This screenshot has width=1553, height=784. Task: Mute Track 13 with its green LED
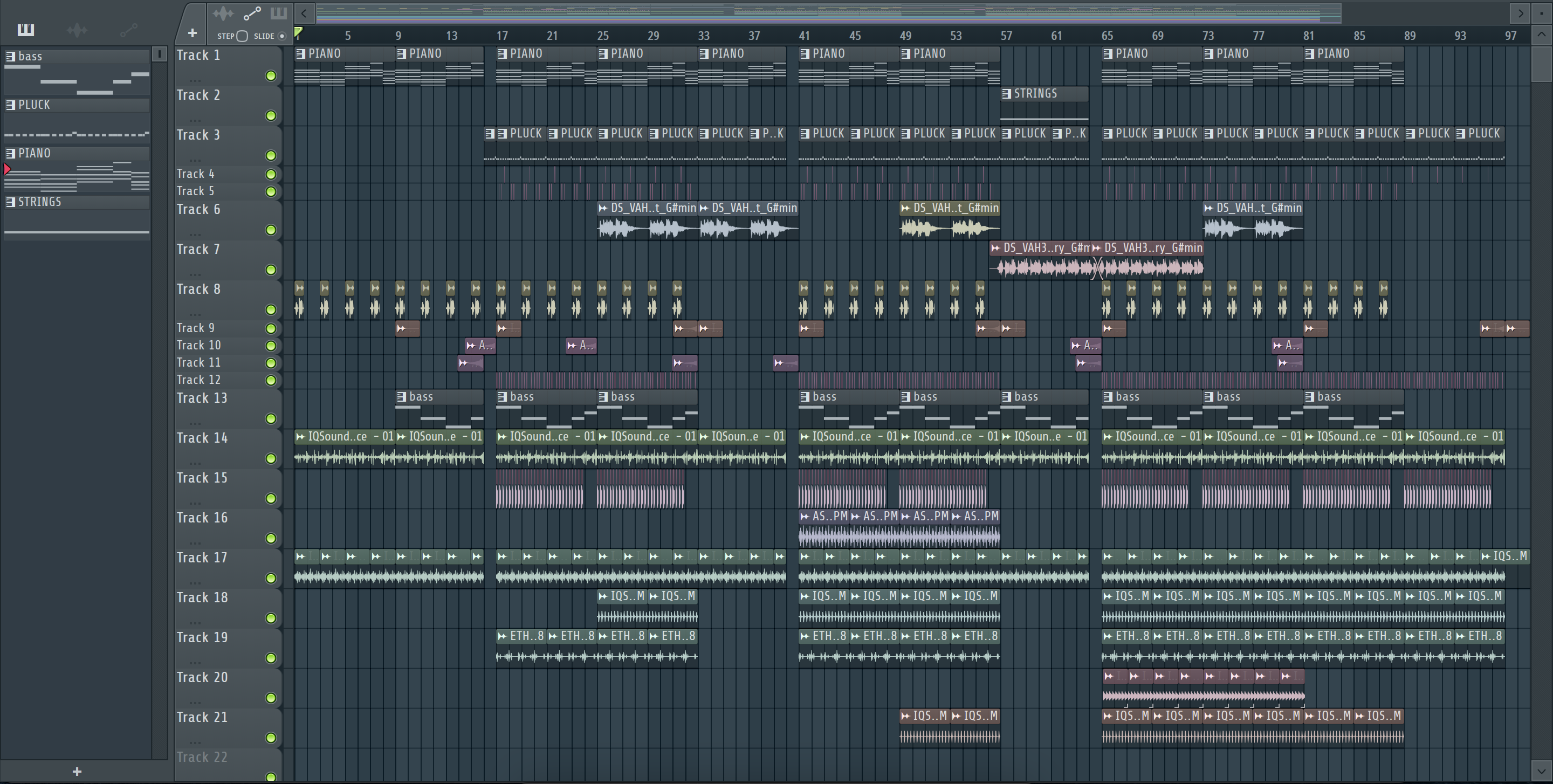(271, 419)
